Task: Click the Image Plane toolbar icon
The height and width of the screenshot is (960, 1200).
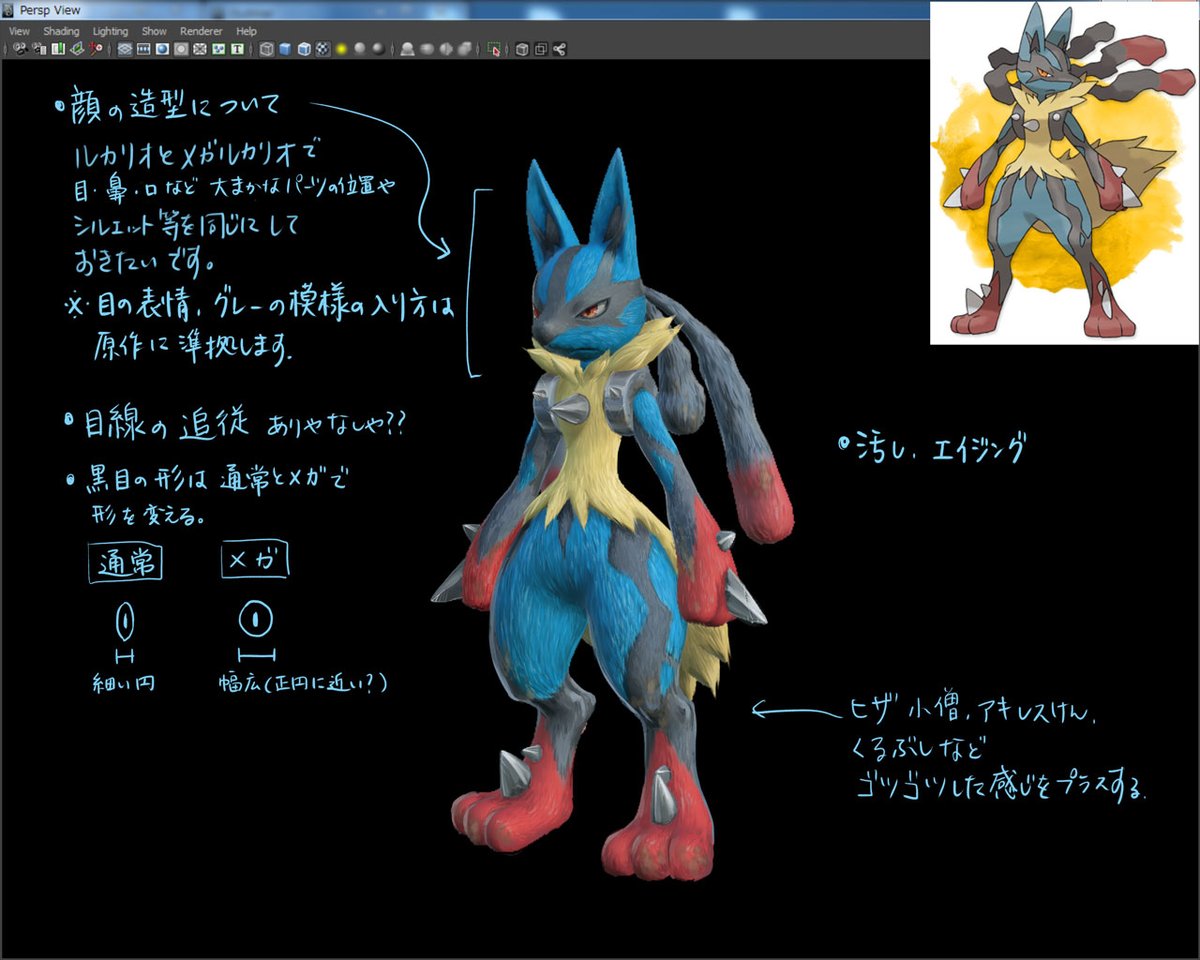Action: tap(77, 48)
